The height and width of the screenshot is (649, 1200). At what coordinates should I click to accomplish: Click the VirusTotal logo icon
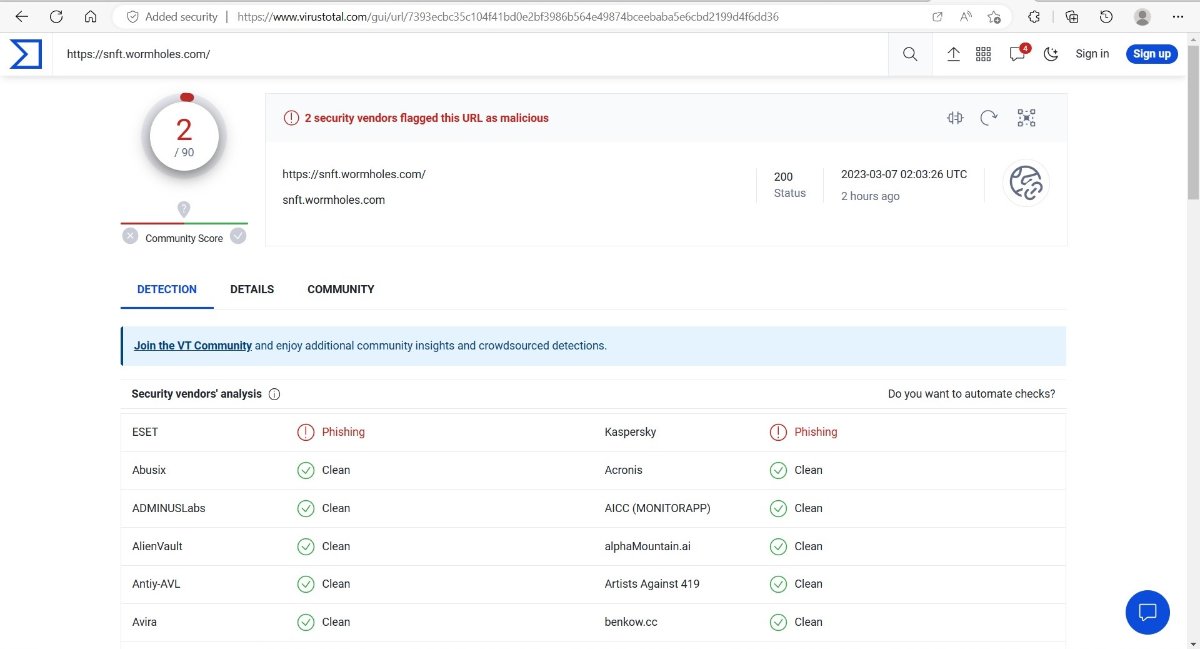point(26,54)
